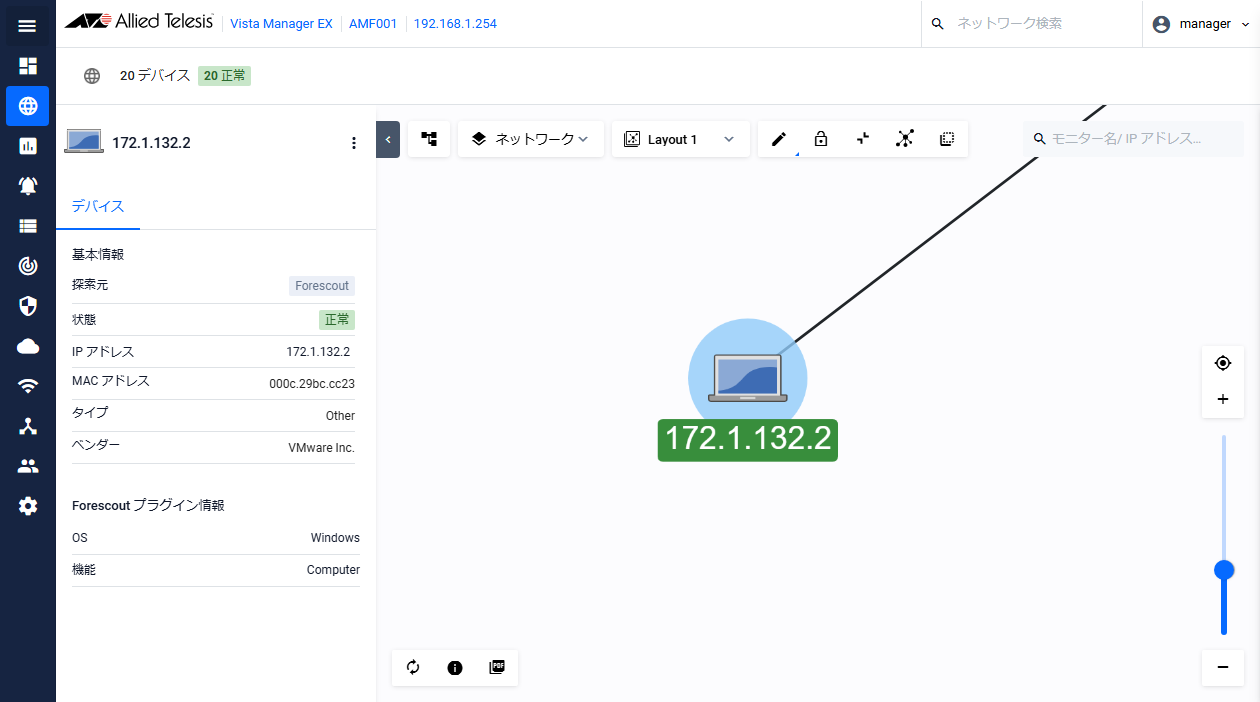Select the デバイス tab
Image resolution: width=1260 pixels, height=702 pixels.
(98, 207)
